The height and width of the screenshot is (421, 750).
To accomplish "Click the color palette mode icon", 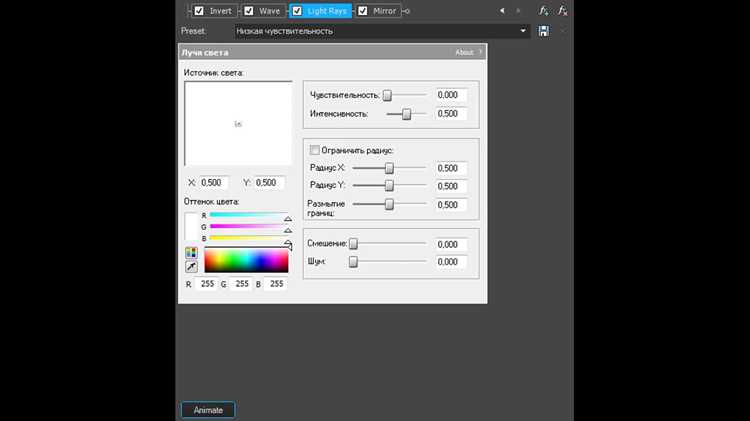I will pyautogui.click(x=191, y=253).
